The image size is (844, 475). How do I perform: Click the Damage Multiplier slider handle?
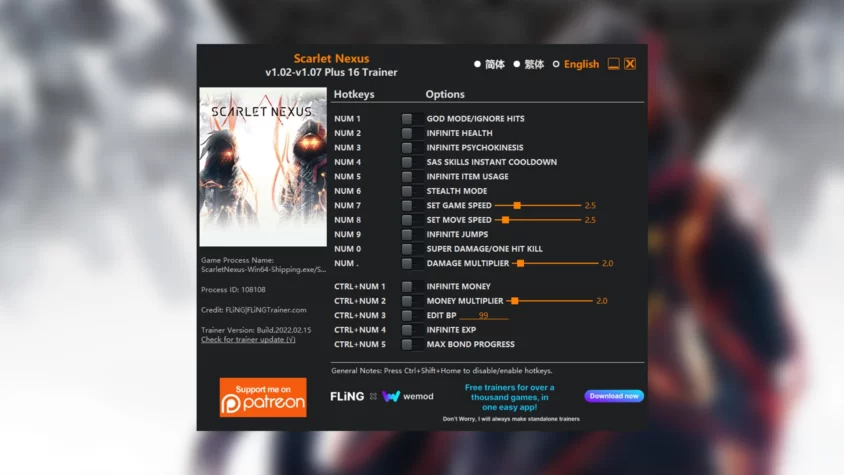(x=521, y=263)
